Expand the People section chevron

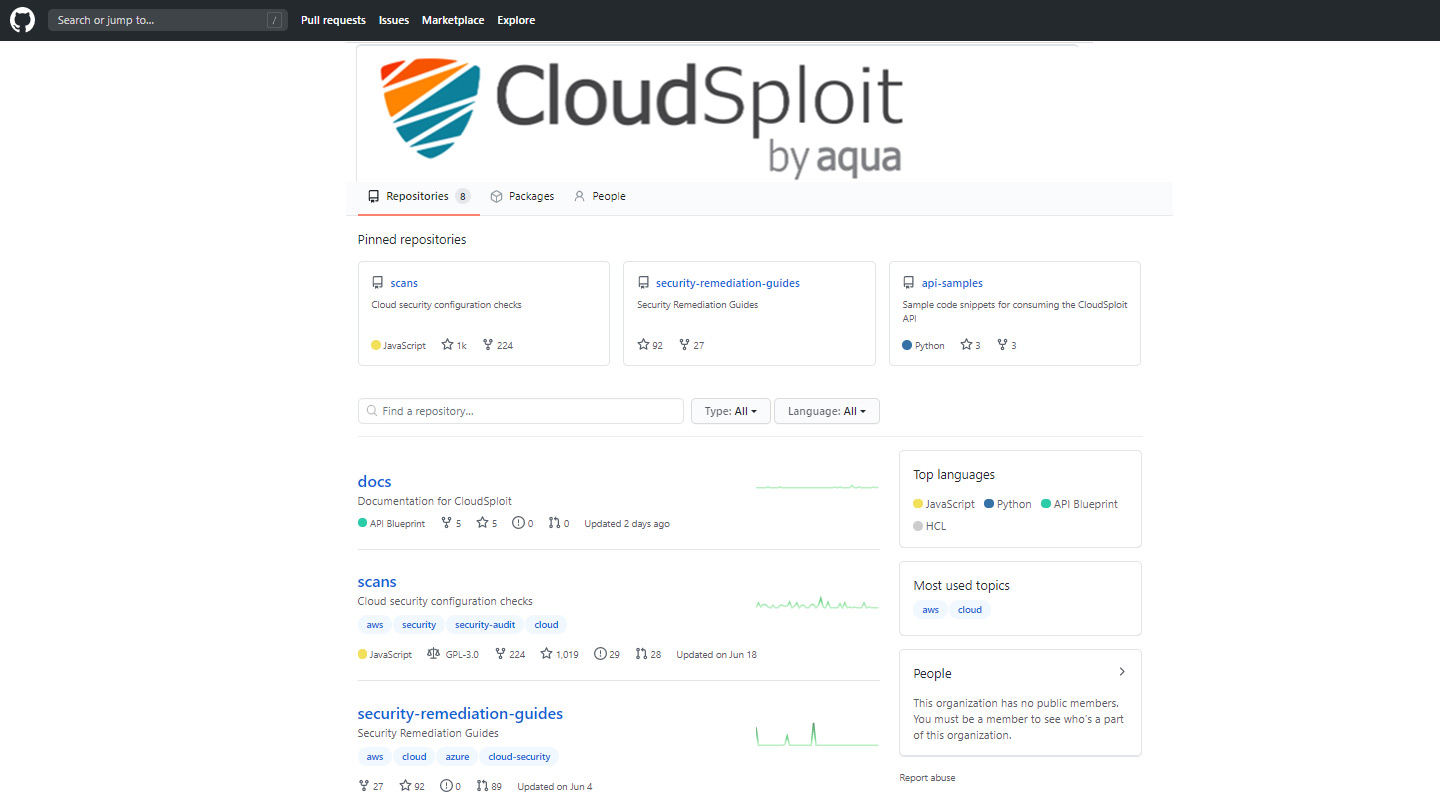1121,671
